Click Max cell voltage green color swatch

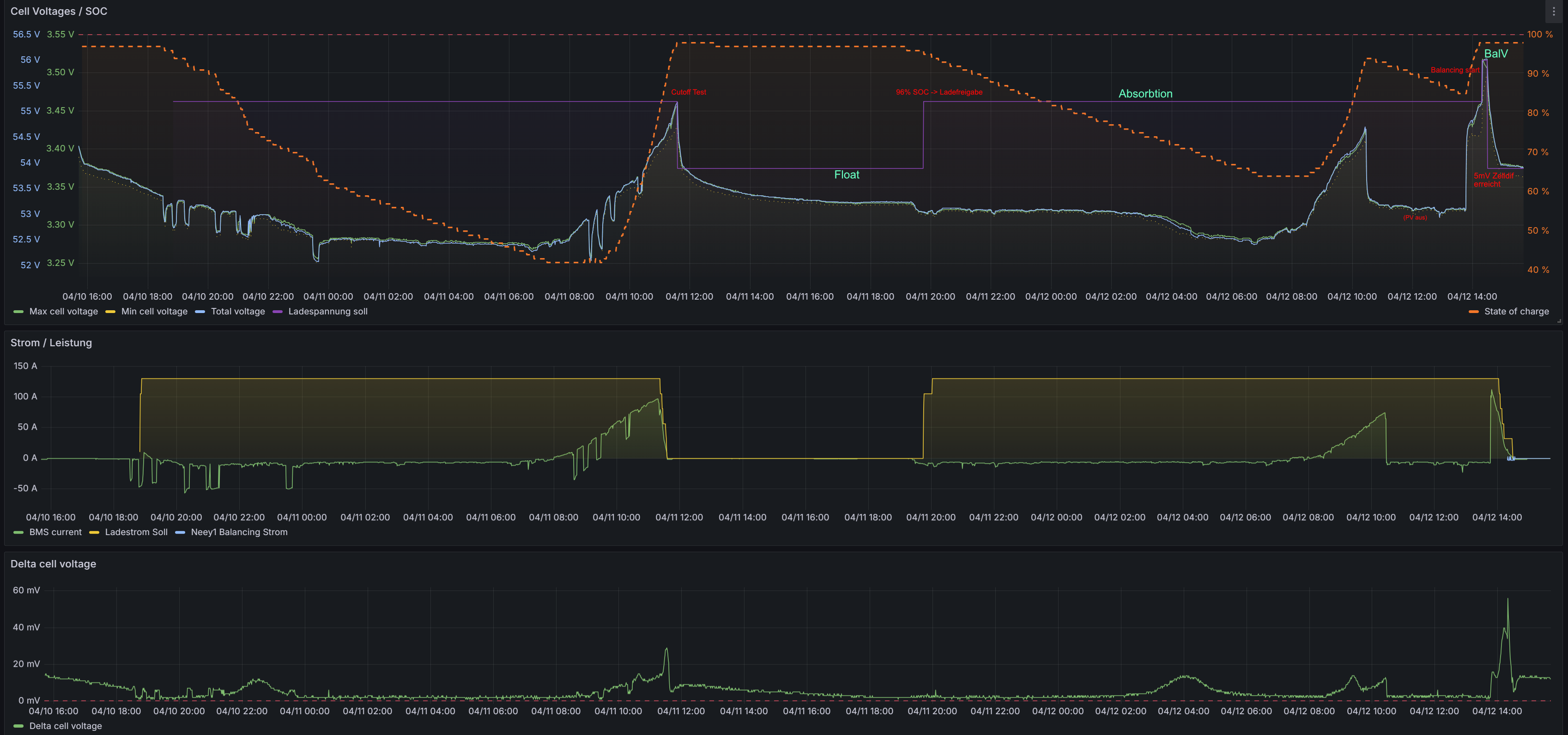(18, 312)
